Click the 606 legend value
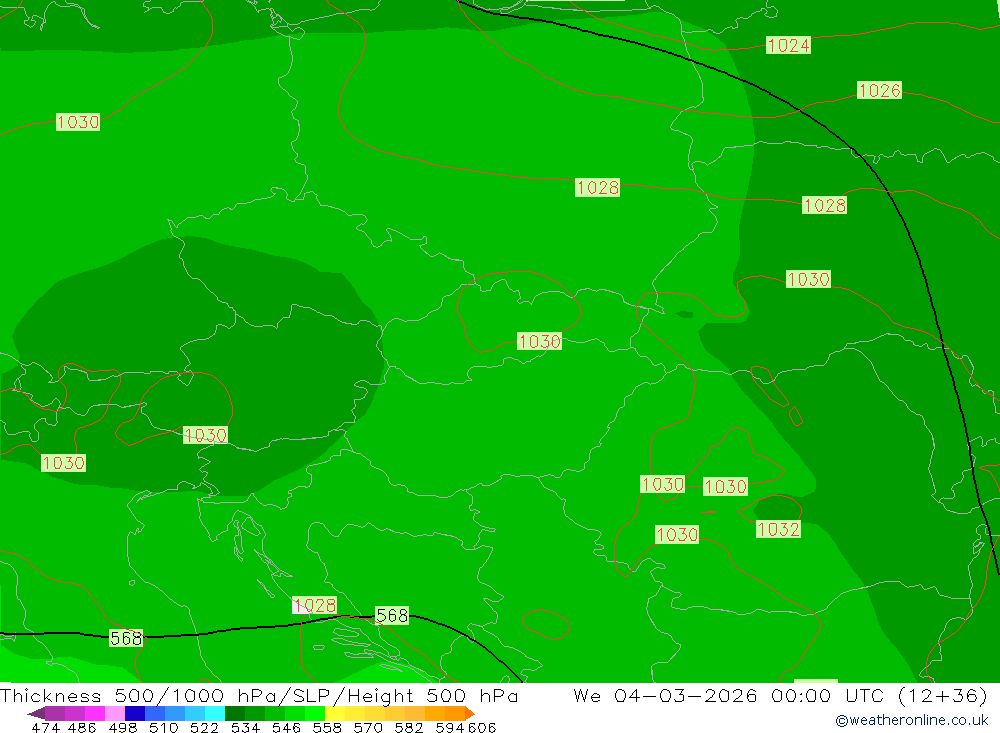Screen dimensions: 1000x733 tap(482, 728)
